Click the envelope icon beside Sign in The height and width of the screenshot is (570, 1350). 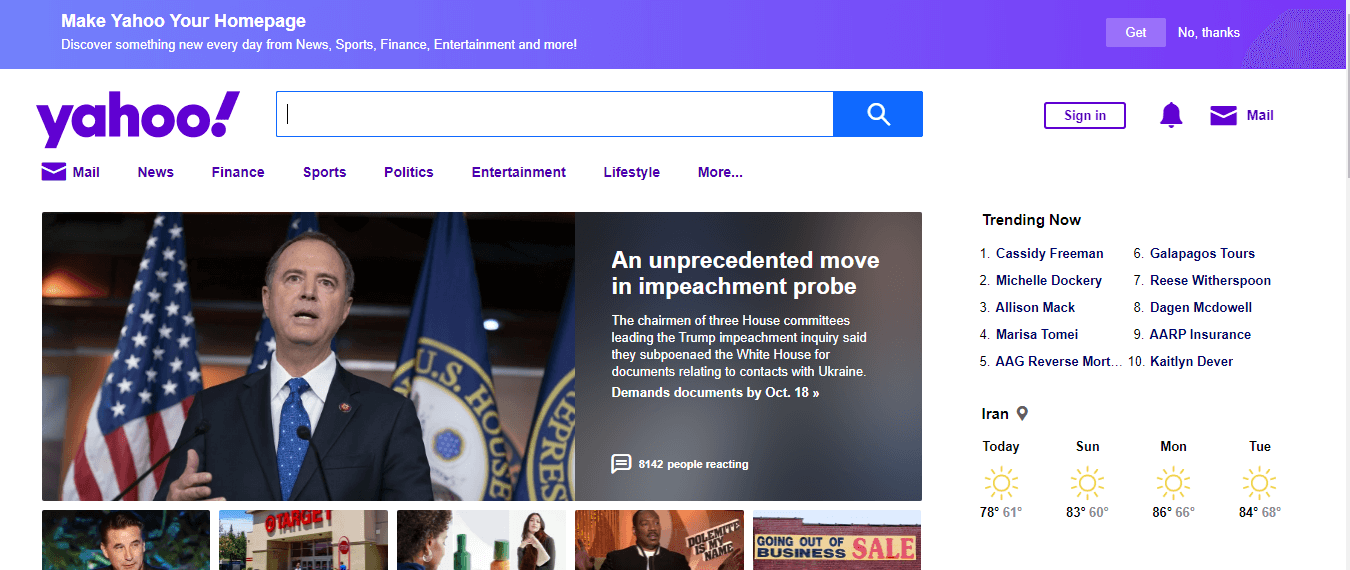coord(1223,115)
